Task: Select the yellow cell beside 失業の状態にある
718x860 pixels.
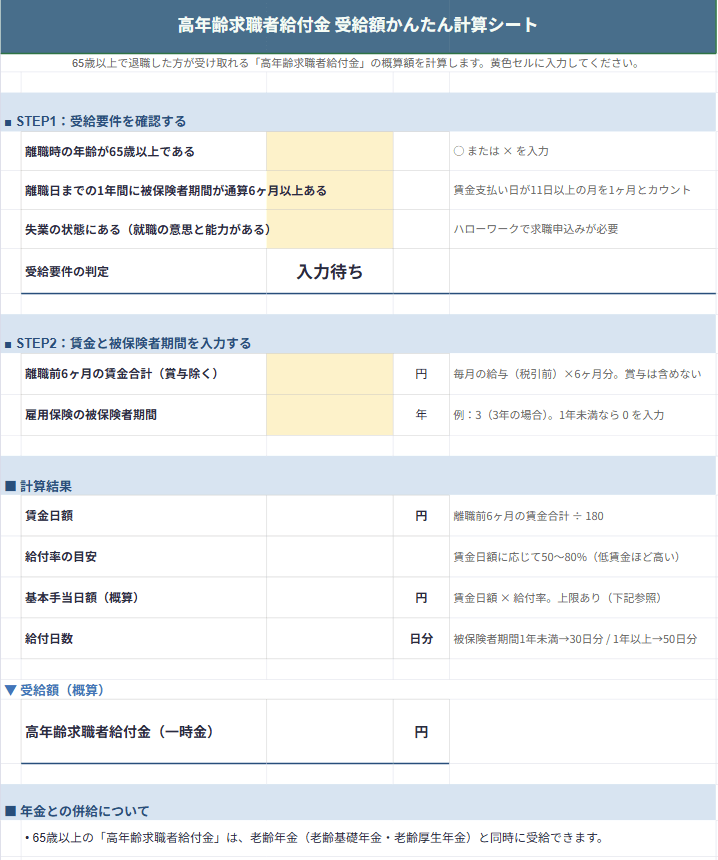Action: tap(329, 229)
